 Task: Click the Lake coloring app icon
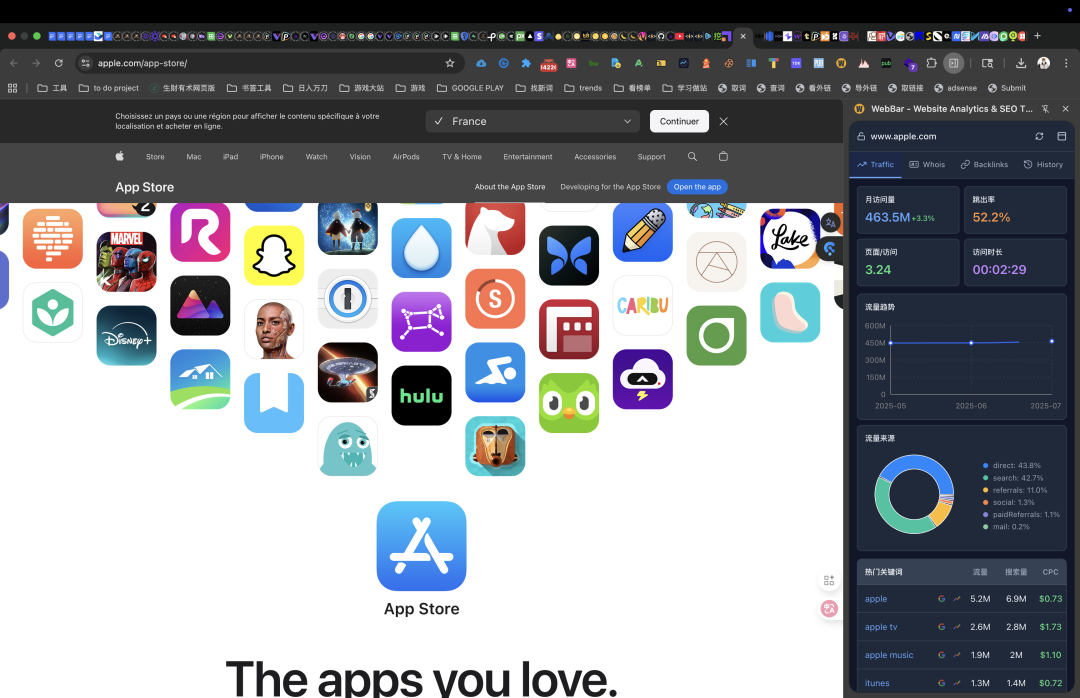pos(790,238)
